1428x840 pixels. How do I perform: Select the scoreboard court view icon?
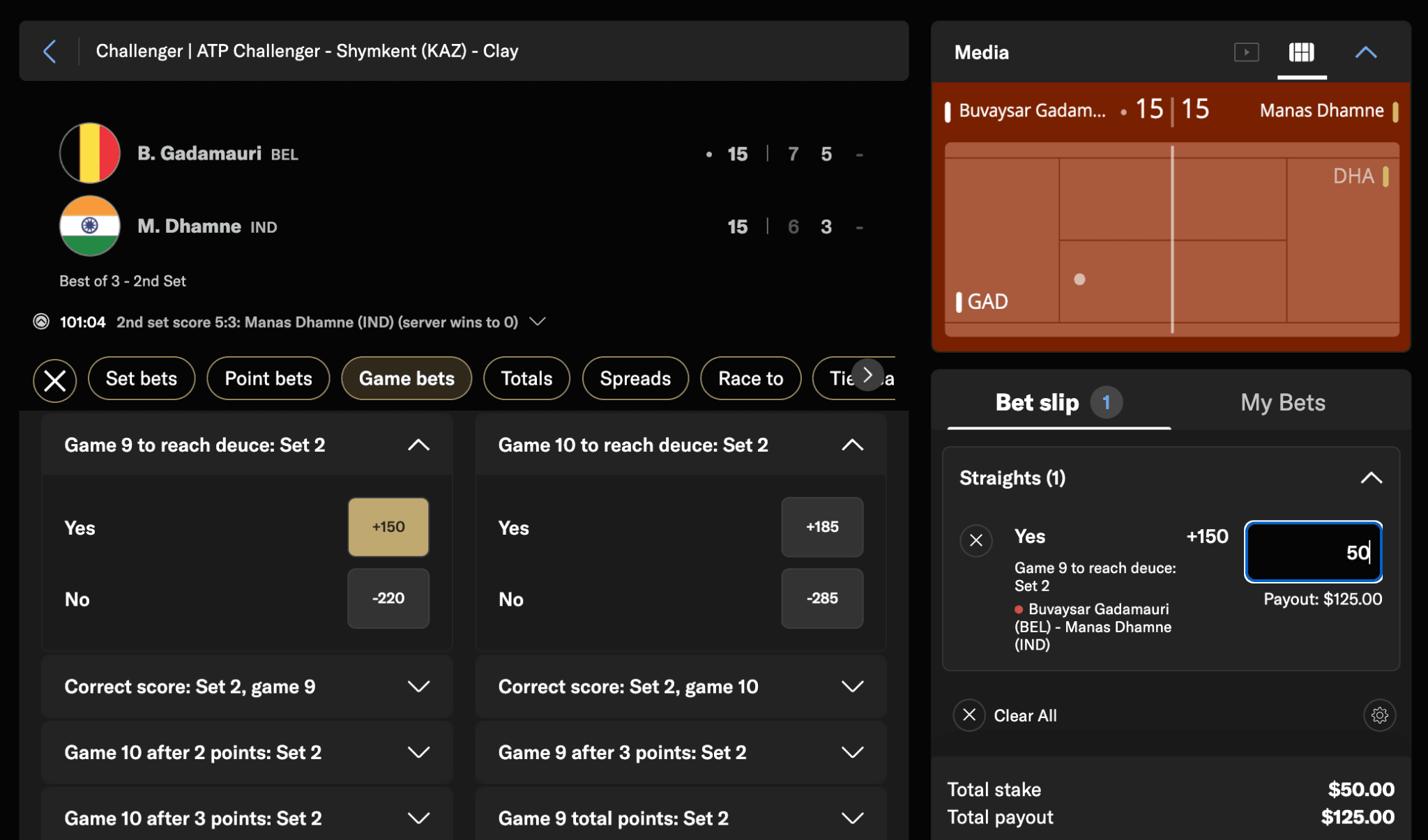point(1301,52)
